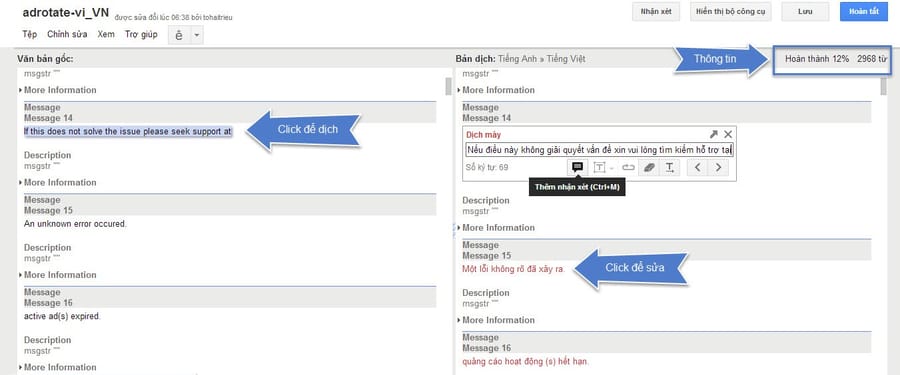Click the Lưu save button
The image size is (900, 375).
(x=805, y=11)
